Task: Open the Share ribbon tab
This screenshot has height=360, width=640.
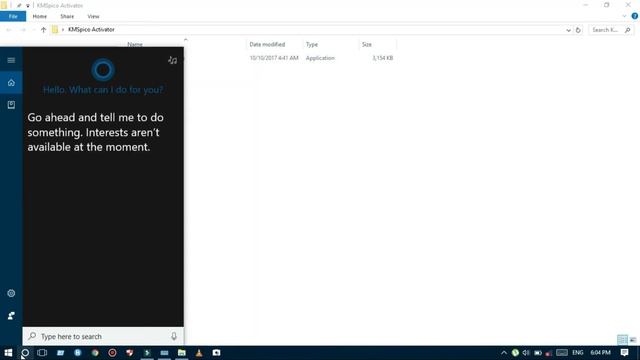Action: (67, 16)
